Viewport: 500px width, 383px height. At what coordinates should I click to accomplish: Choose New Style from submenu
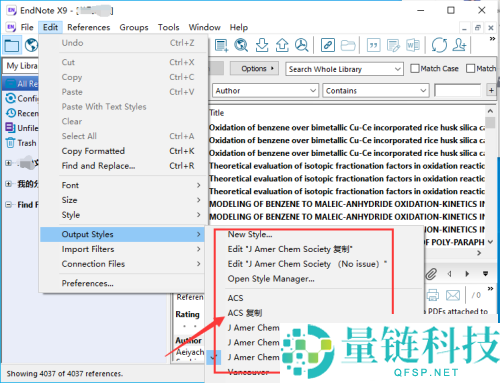coord(250,234)
